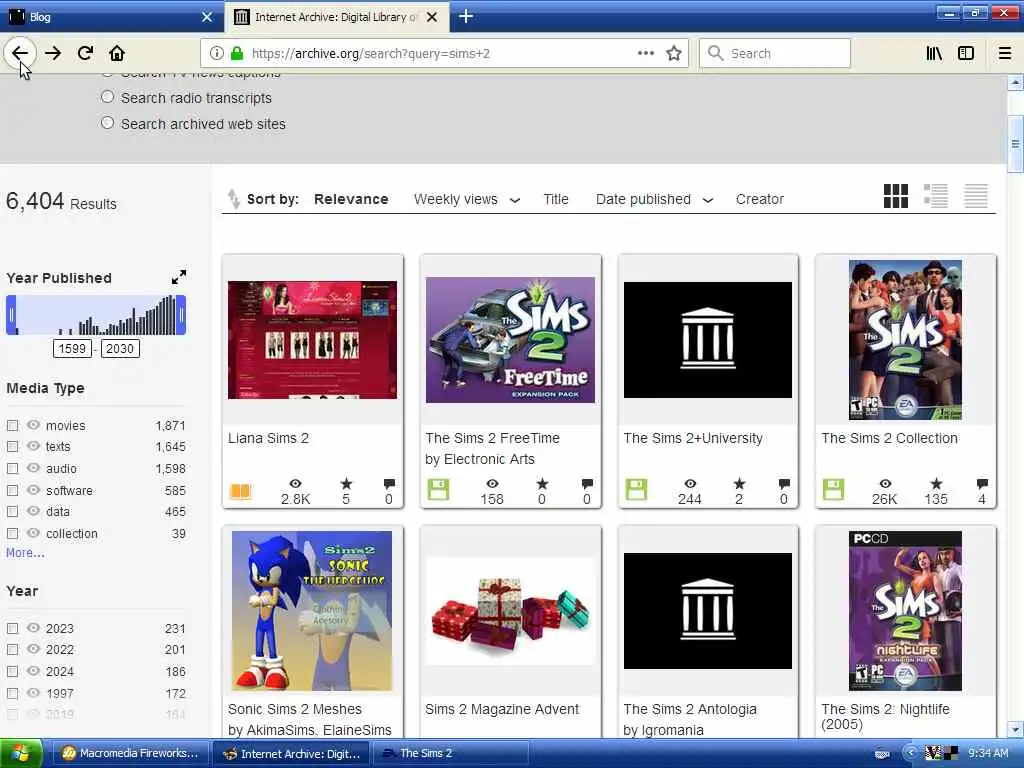Open the Library bookshelf icon
This screenshot has height=768, width=1024.
(x=934, y=53)
